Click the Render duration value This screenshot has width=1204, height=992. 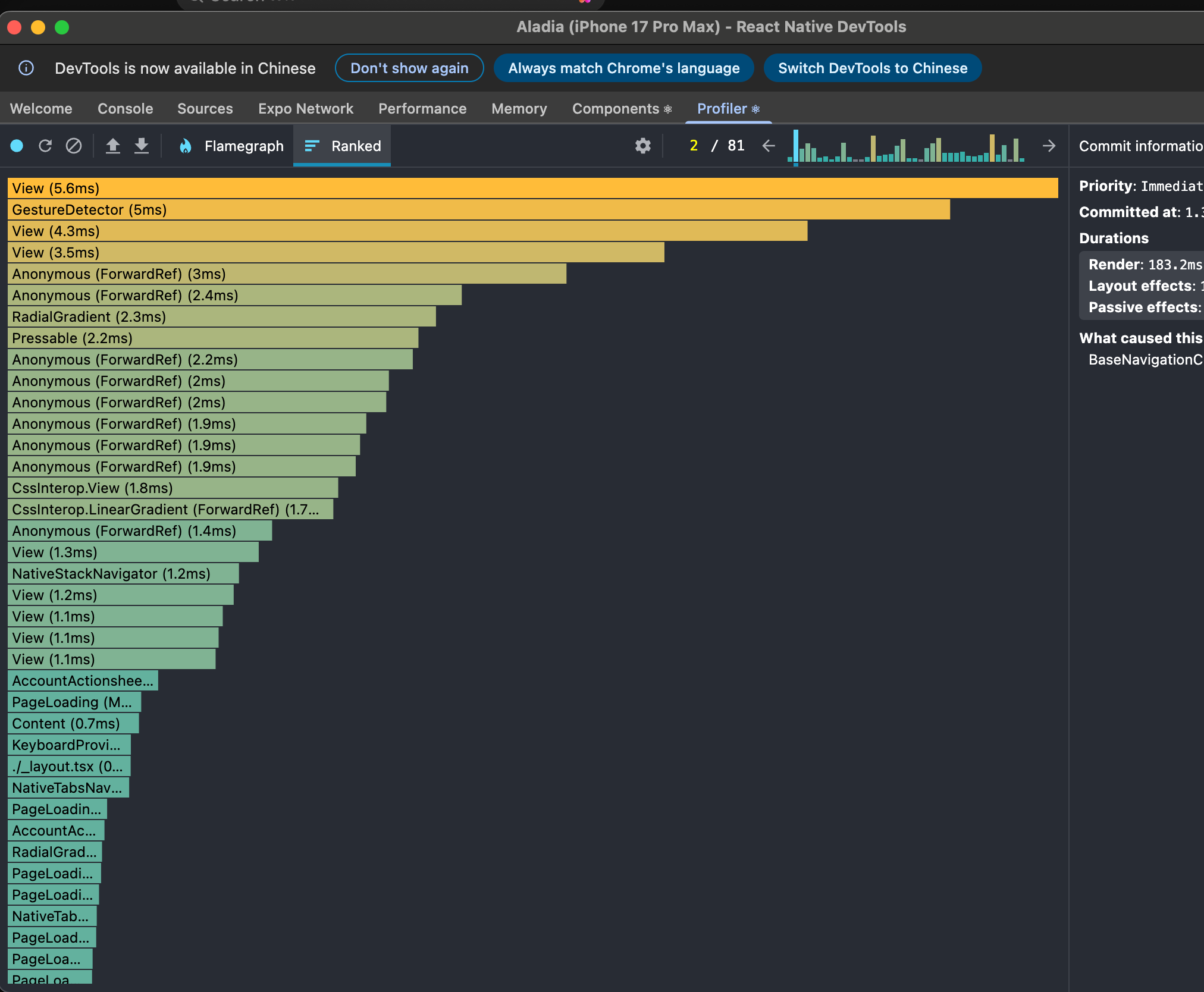1175,265
